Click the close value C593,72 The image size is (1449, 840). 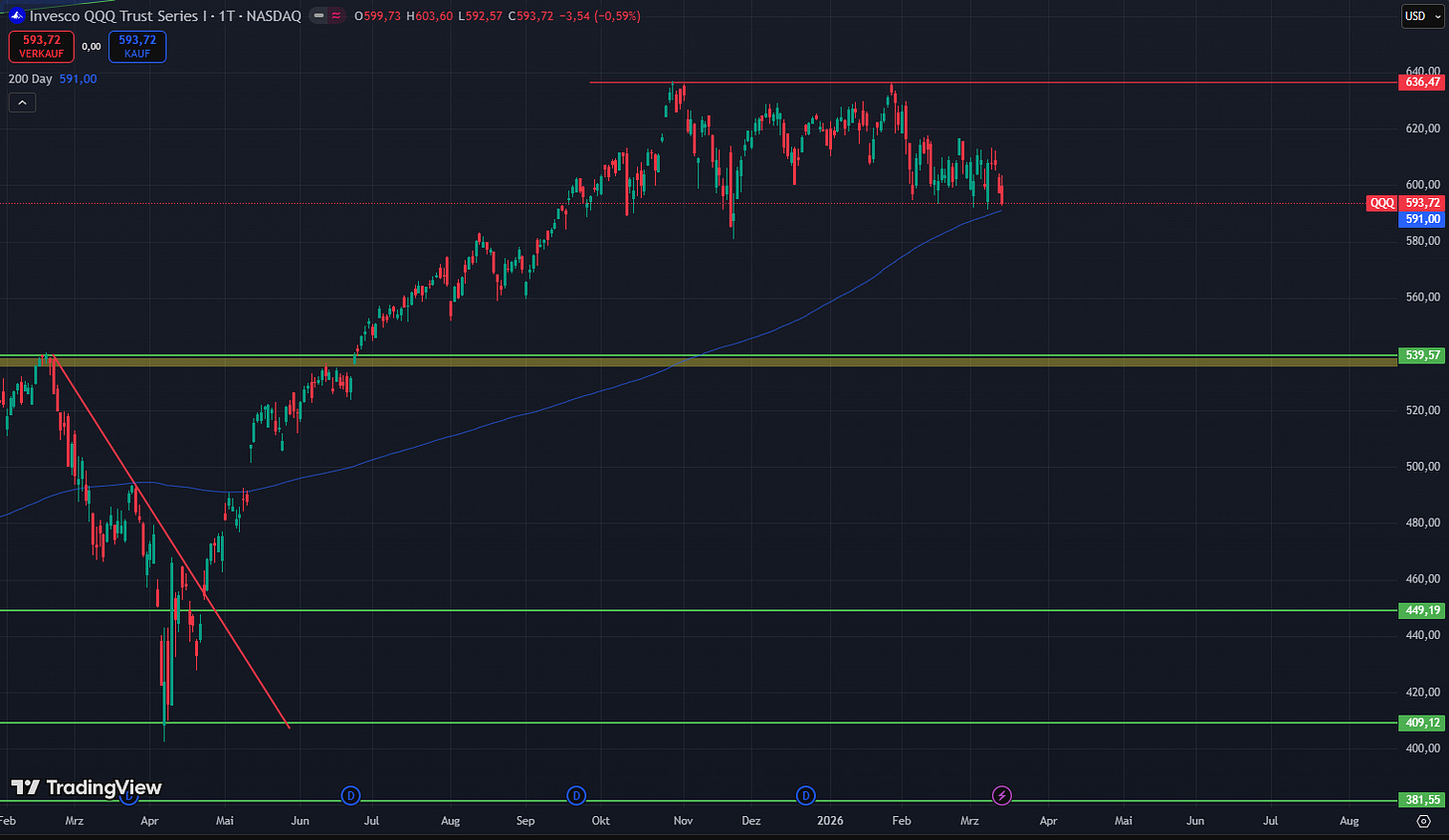530,16
